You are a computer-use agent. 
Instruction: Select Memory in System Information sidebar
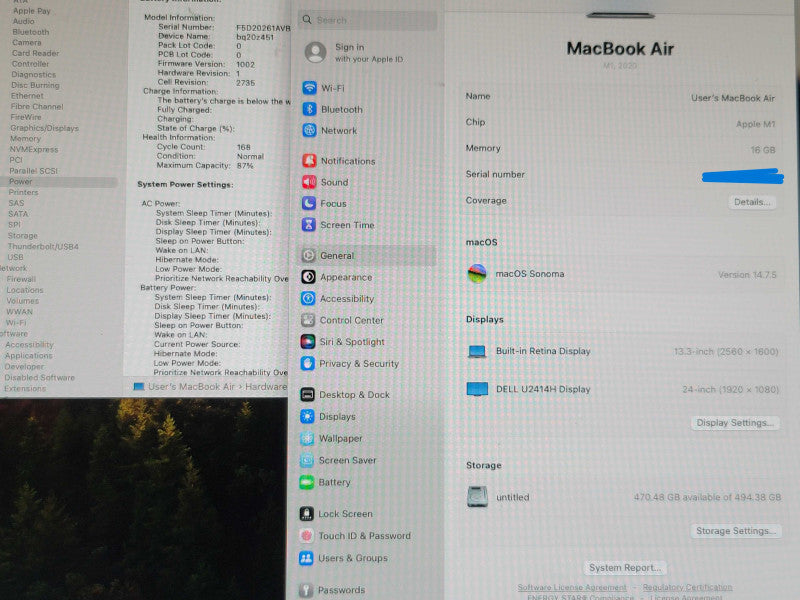point(25,139)
